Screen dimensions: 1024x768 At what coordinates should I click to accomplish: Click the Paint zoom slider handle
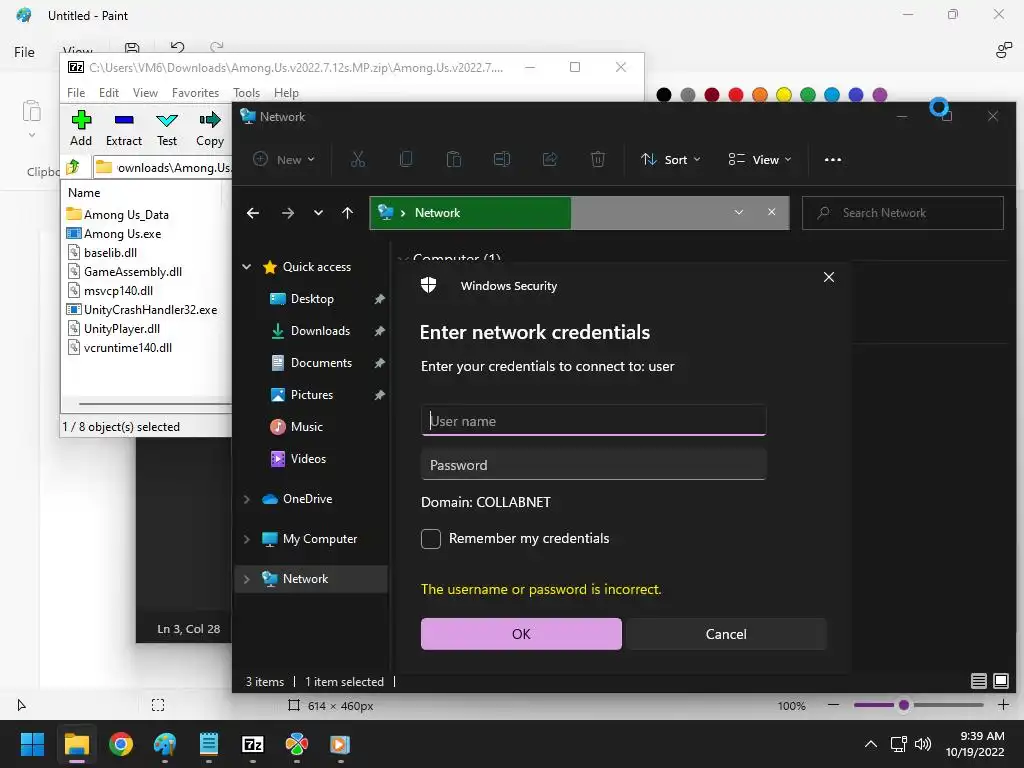(x=904, y=705)
